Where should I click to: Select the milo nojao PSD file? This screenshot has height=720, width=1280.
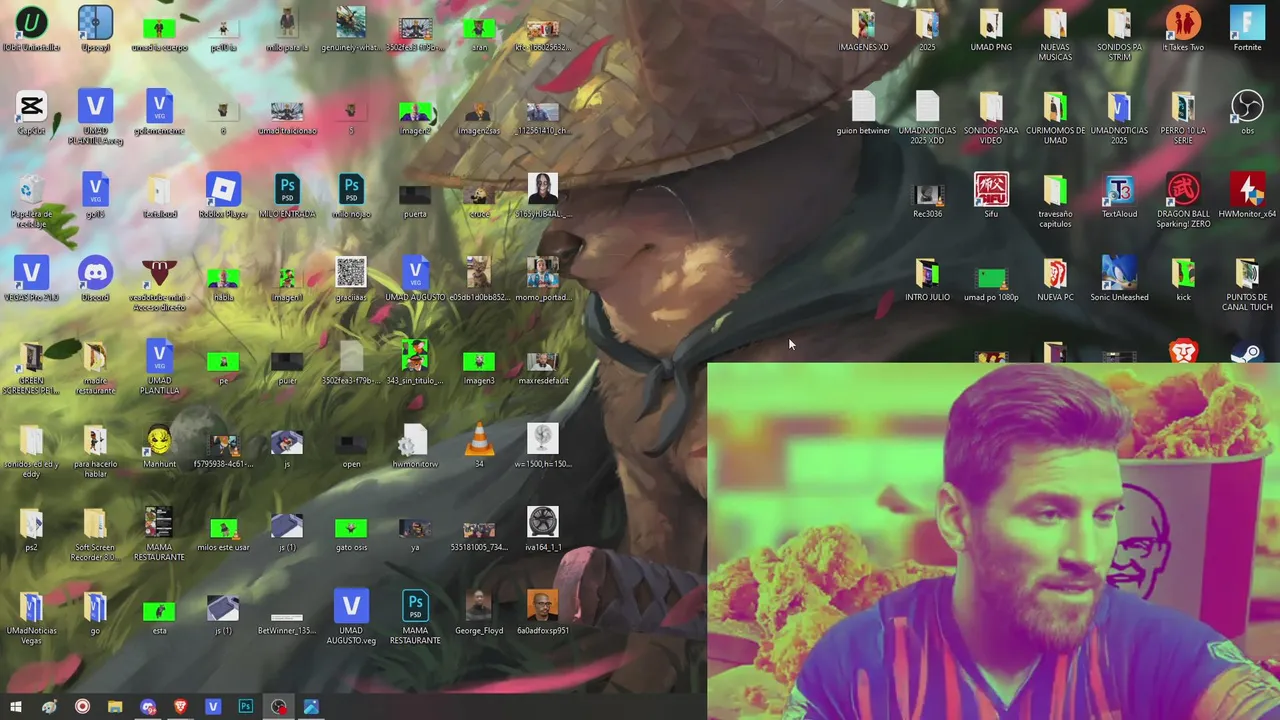tap(351, 196)
